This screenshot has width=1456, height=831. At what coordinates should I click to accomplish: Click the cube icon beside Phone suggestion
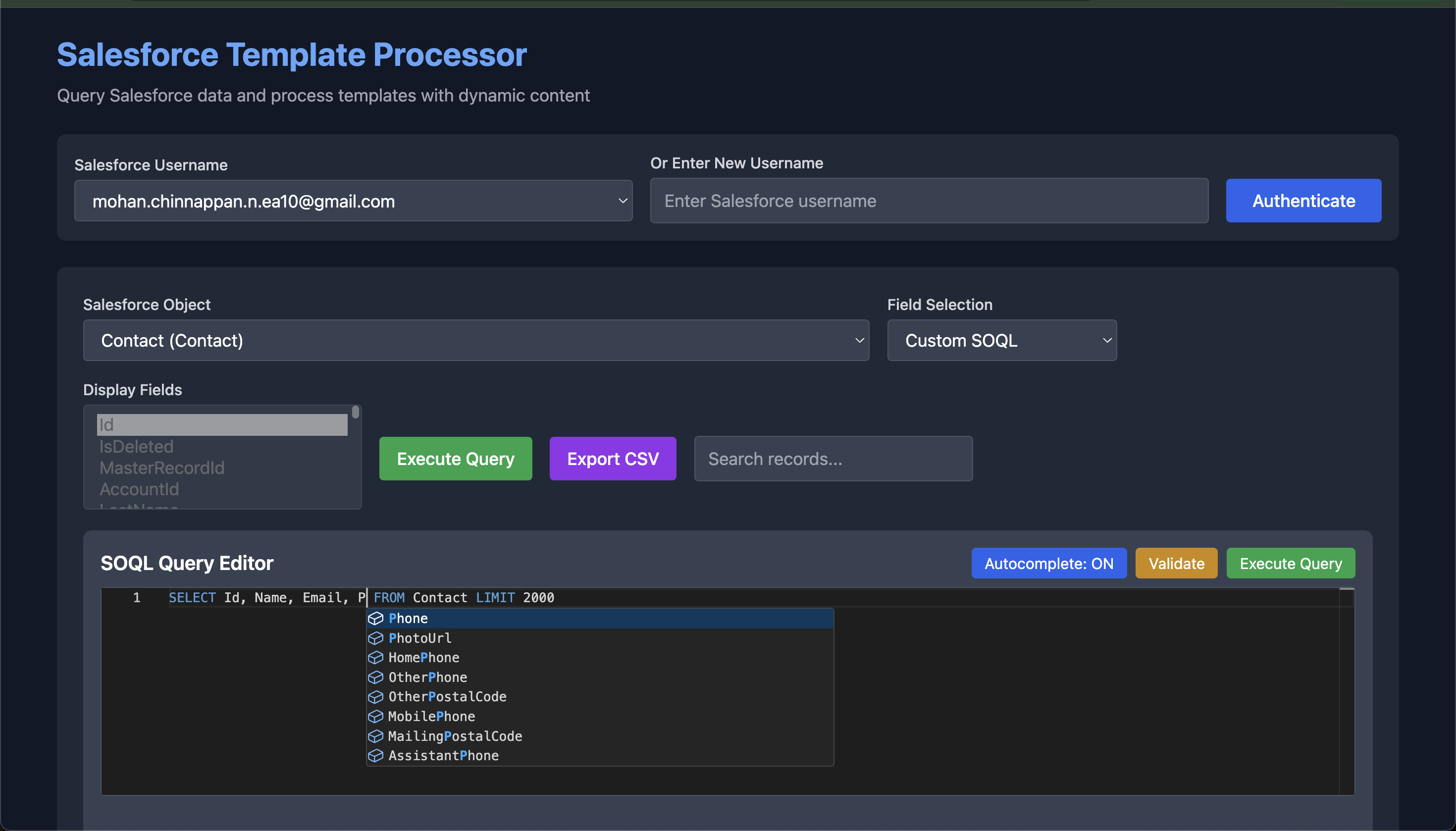point(375,618)
